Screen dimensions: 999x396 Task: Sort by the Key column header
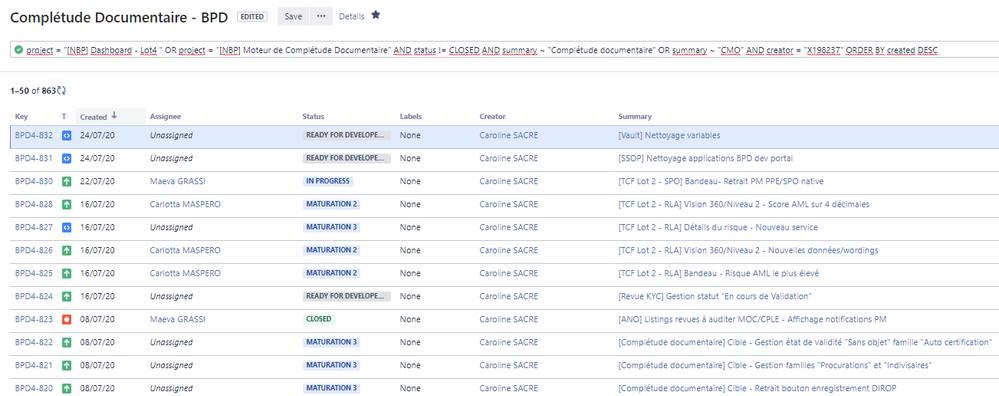(22, 117)
